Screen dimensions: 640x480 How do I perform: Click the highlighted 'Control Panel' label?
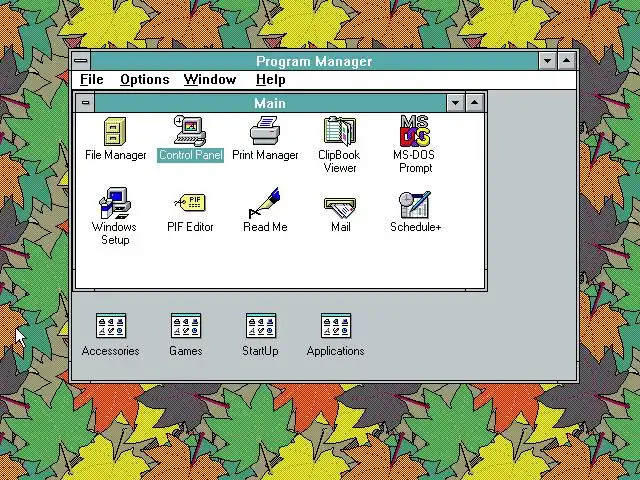(191, 155)
